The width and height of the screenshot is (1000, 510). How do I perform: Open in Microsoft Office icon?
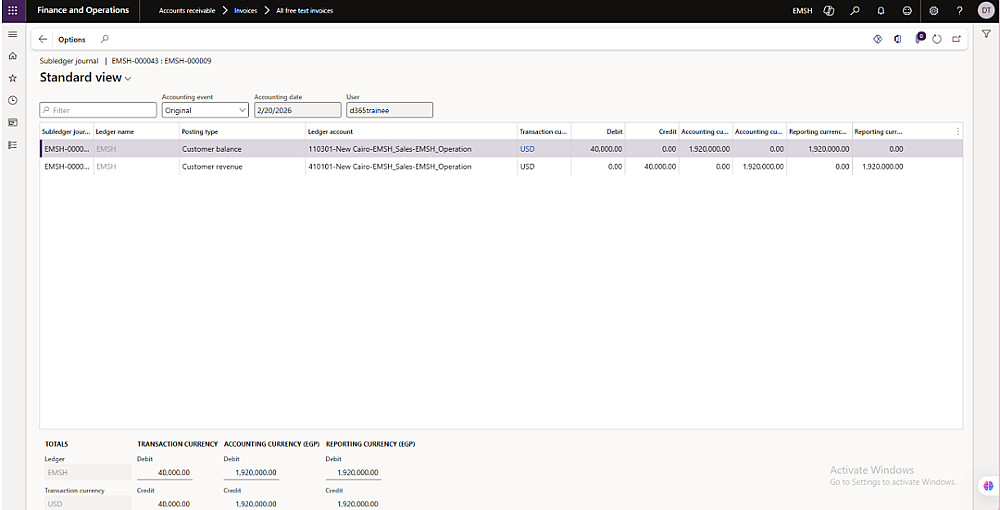(x=897, y=39)
